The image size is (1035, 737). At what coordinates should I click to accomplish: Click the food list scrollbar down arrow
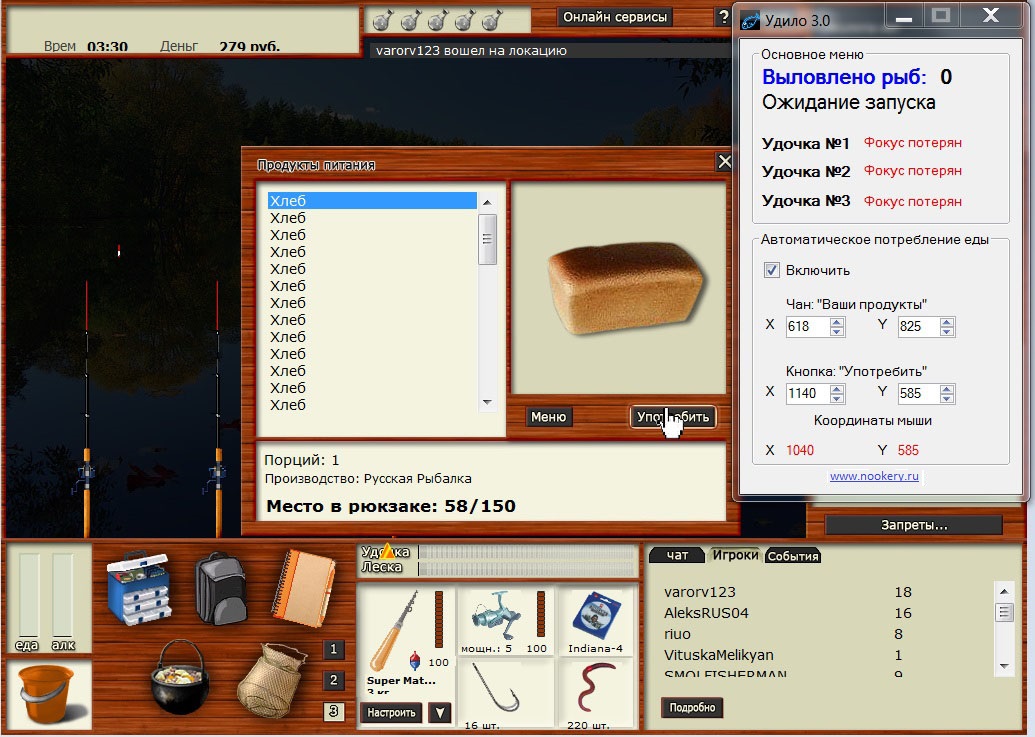point(488,403)
